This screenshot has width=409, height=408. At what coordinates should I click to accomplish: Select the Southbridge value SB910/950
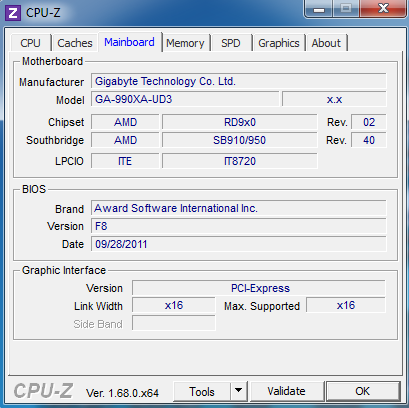[240, 140]
